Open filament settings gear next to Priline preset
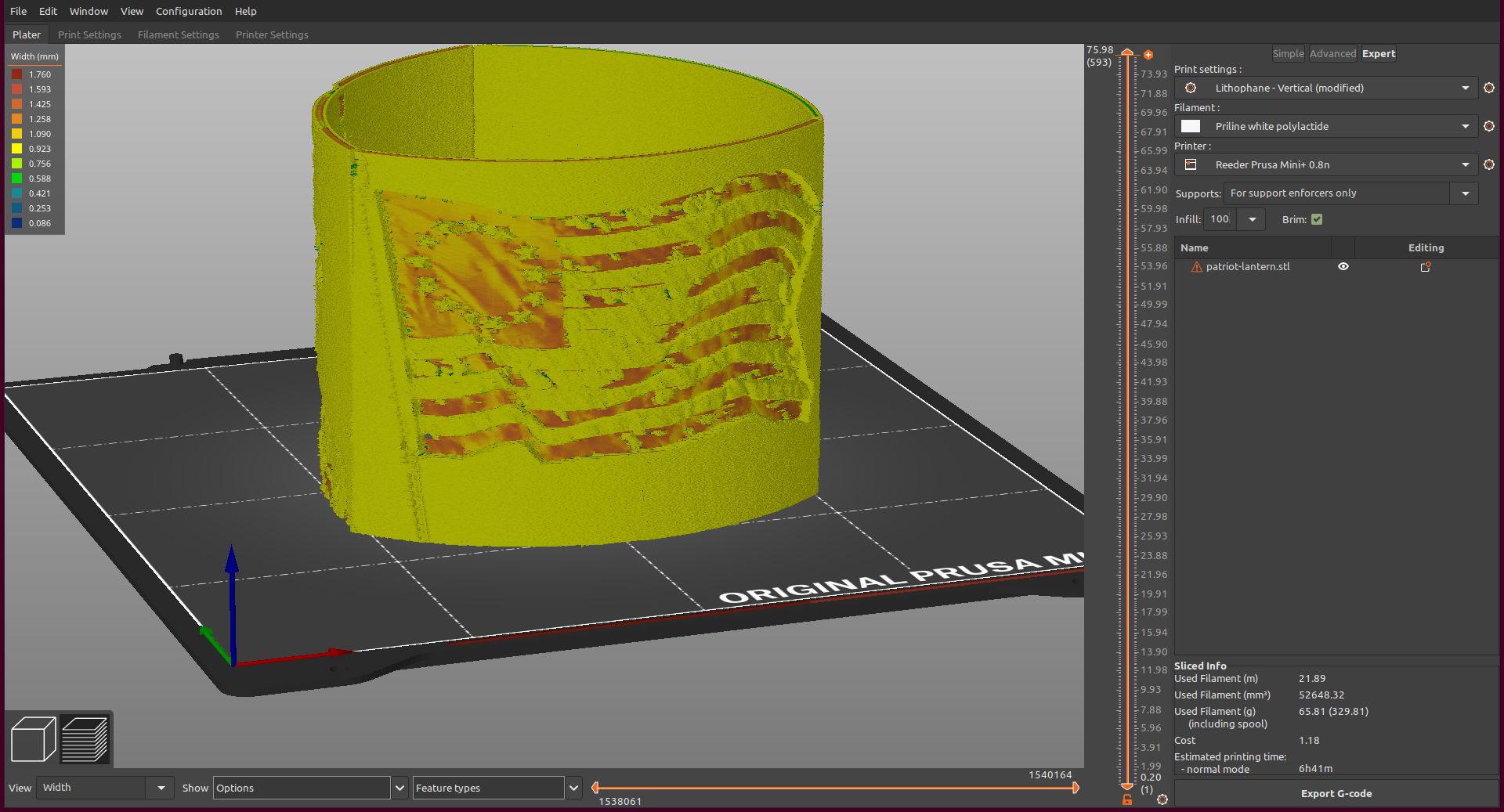This screenshot has height=812, width=1504. (1489, 126)
